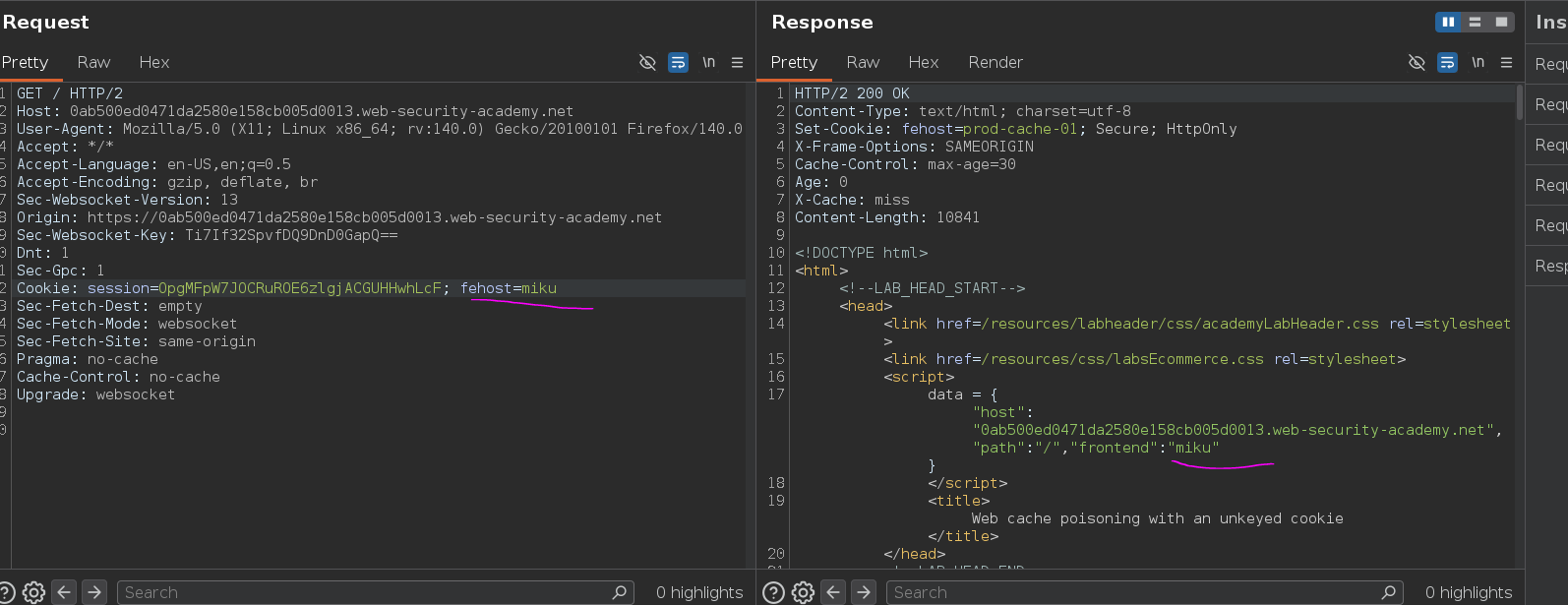
Task: Toggle line wrap icon in Request panel
Action: pos(678,62)
